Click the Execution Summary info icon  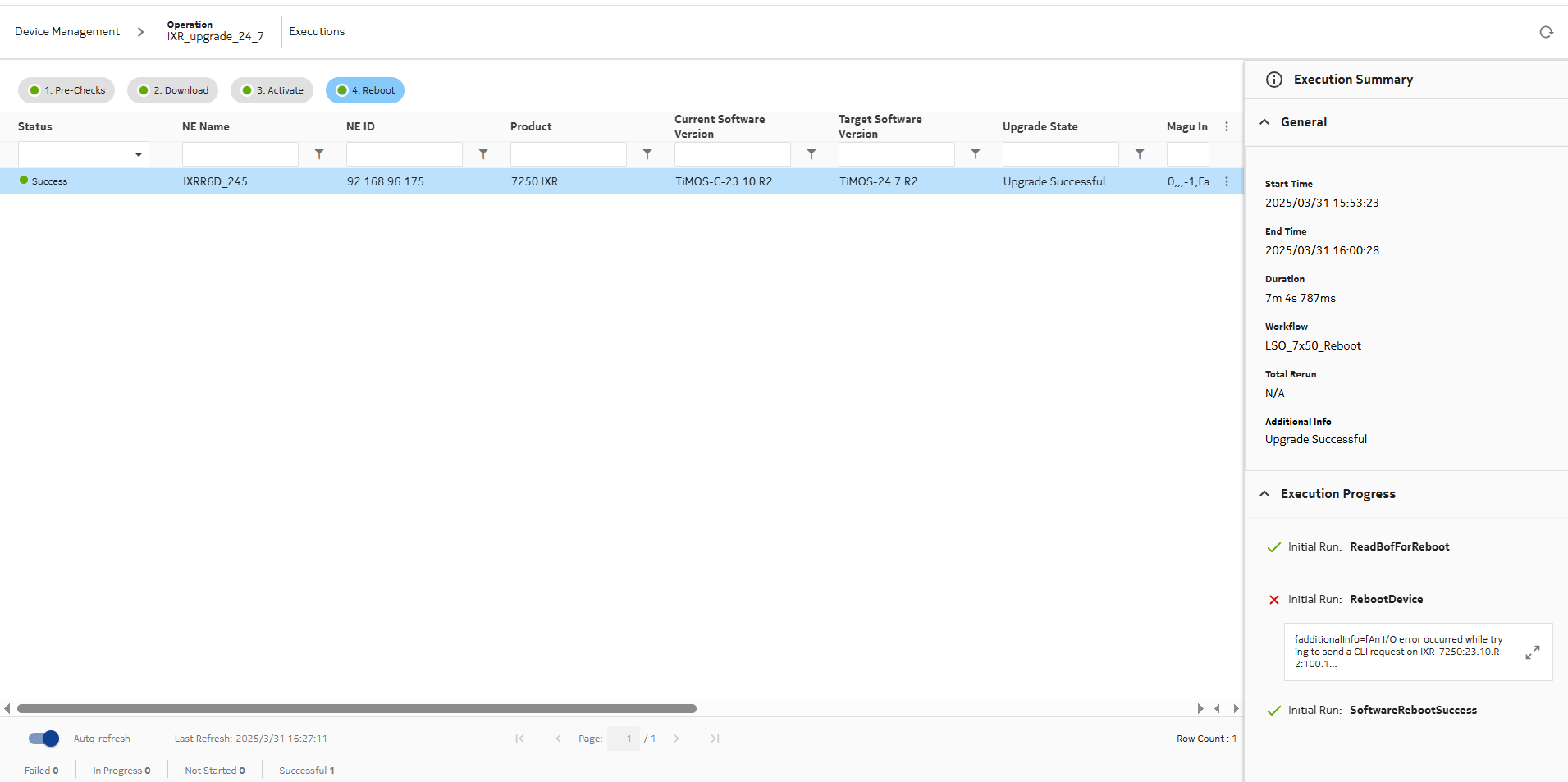click(1274, 80)
